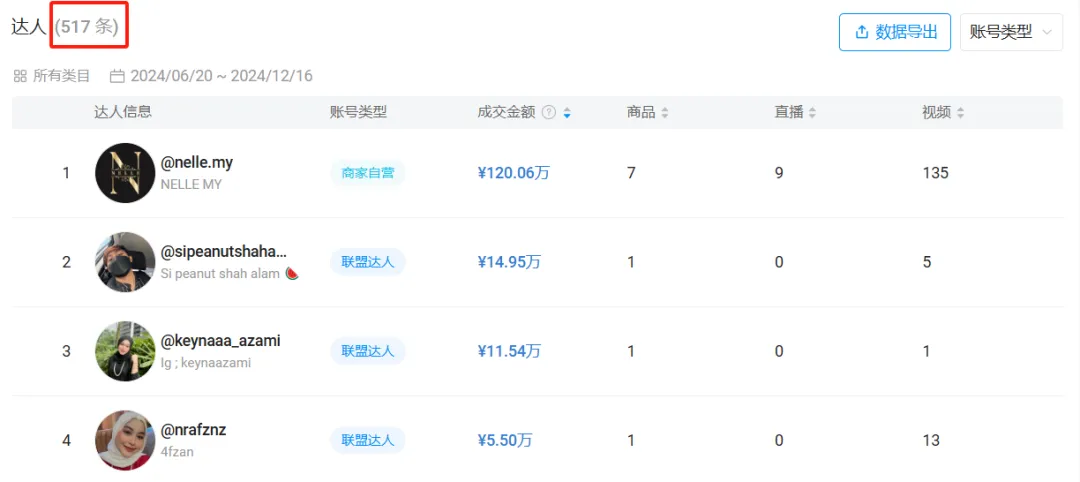This screenshot has height=482, width=1080.
Task: Click the 联盟达人 tag for sipeanutshaha
Action: [368, 262]
